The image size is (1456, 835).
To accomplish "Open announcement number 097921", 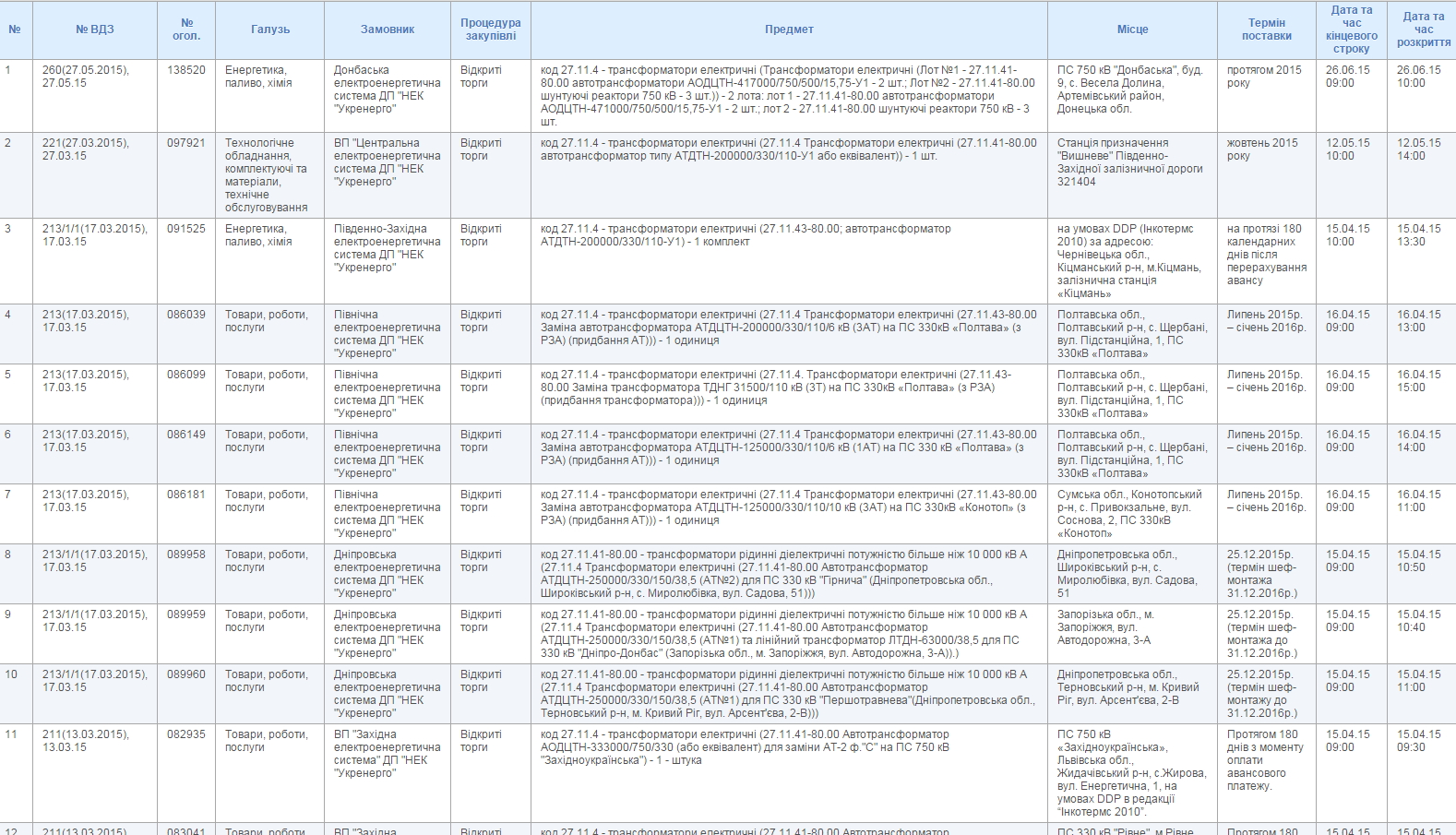I will pyautogui.click(x=186, y=143).
